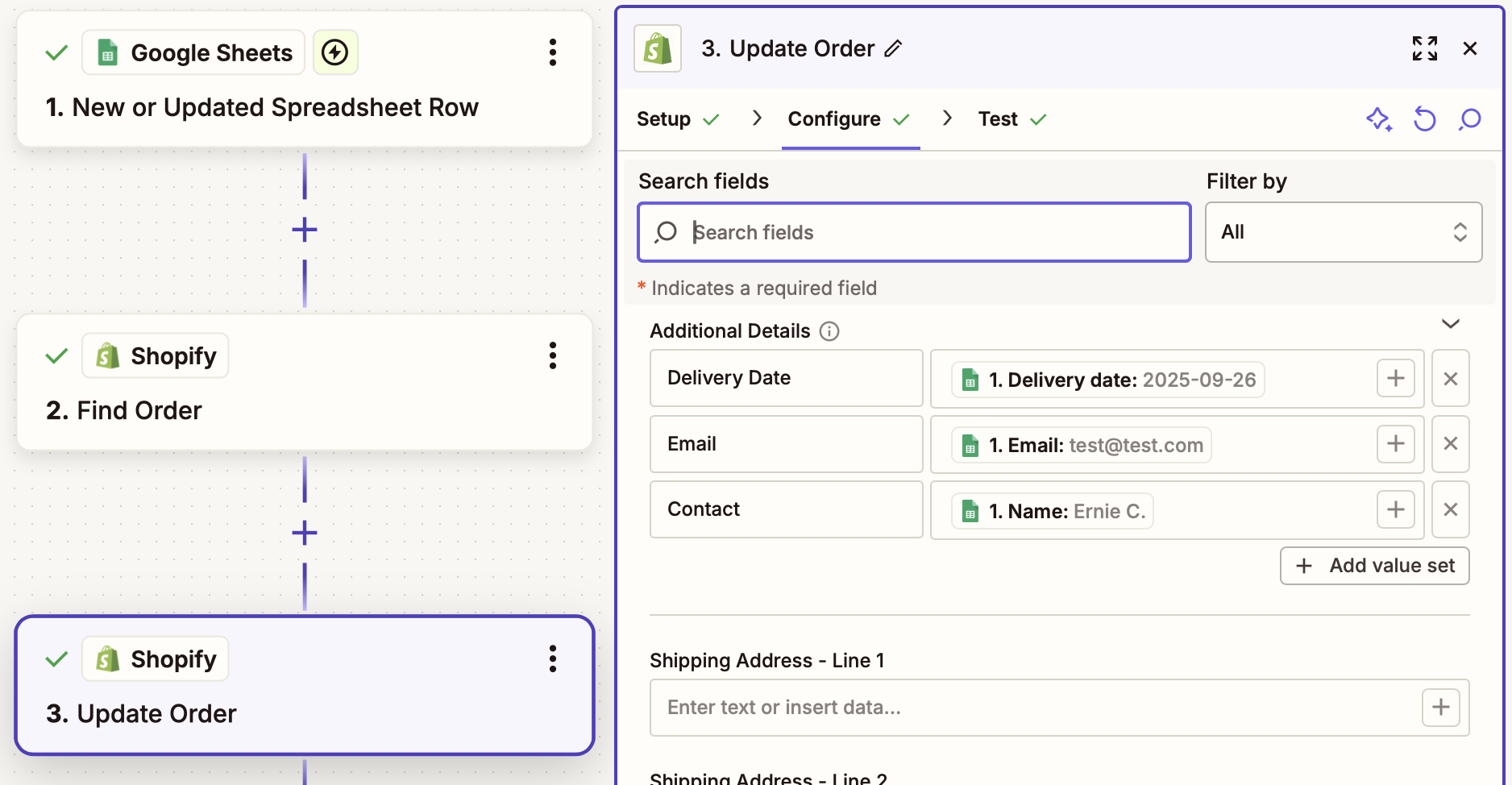Click the Shopify badge on Update Order step

(156, 658)
